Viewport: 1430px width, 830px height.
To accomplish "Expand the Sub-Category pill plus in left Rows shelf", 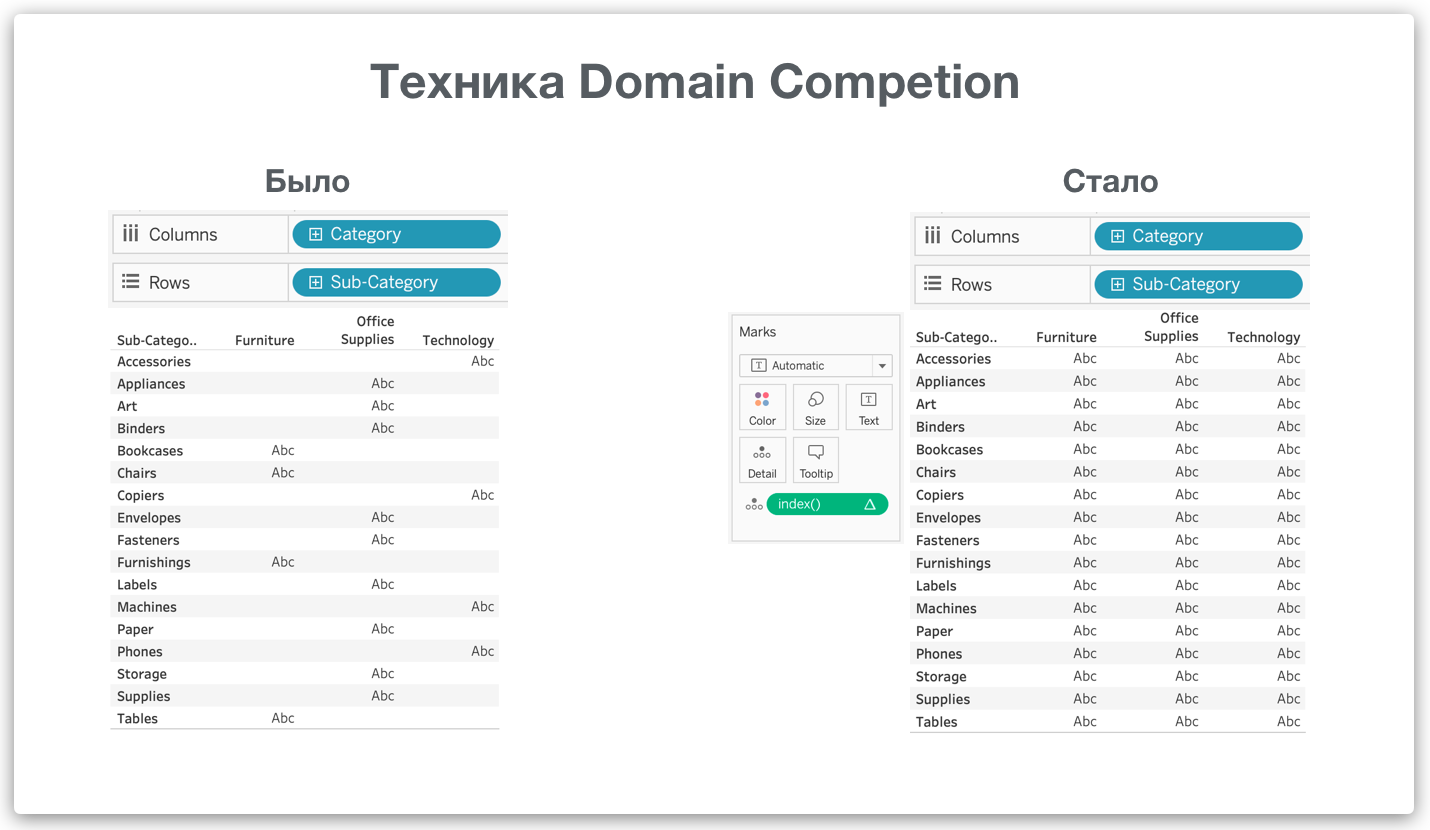I will [x=315, y=282].
